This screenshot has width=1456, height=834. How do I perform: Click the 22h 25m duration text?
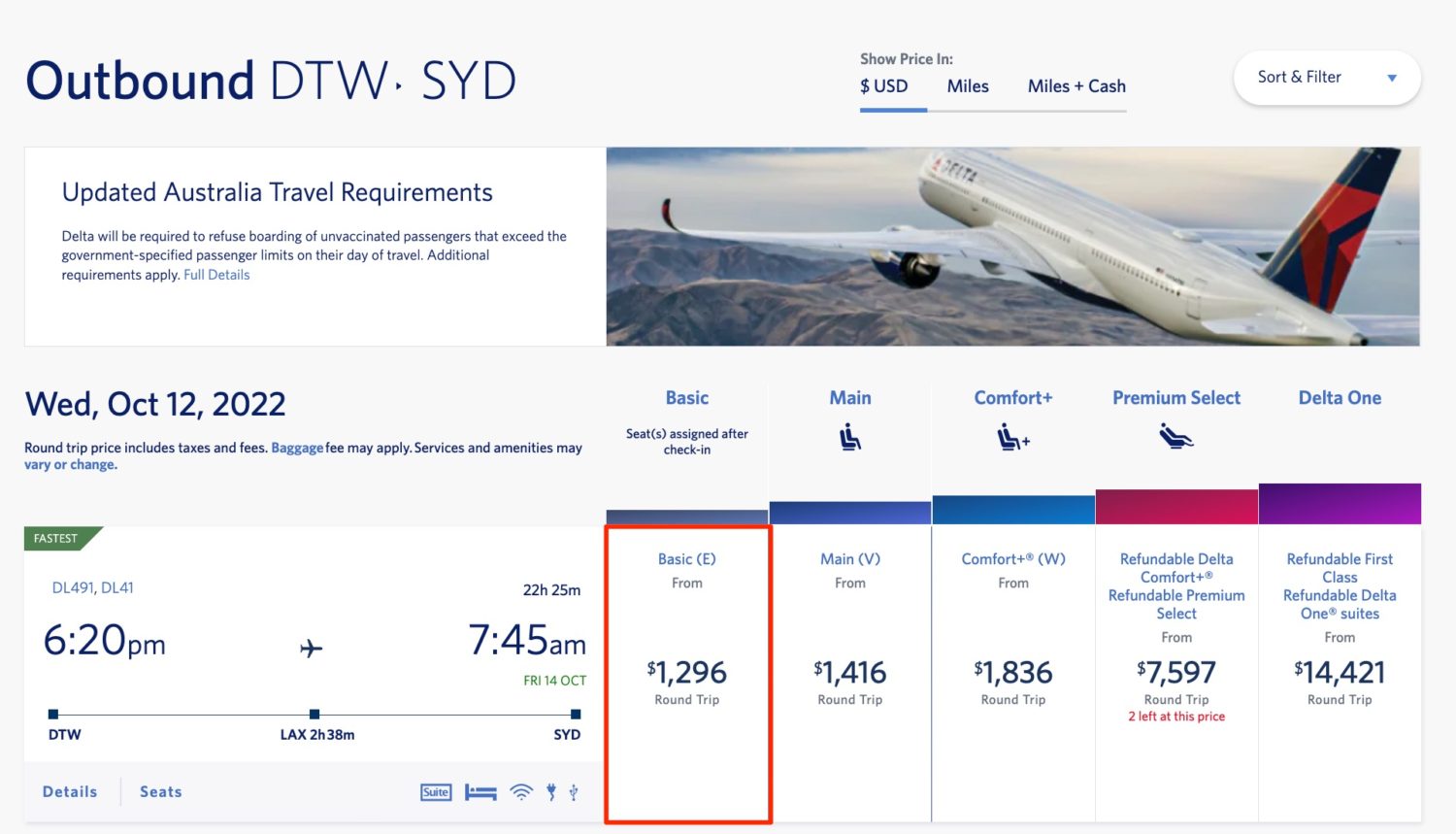[551, 590]
